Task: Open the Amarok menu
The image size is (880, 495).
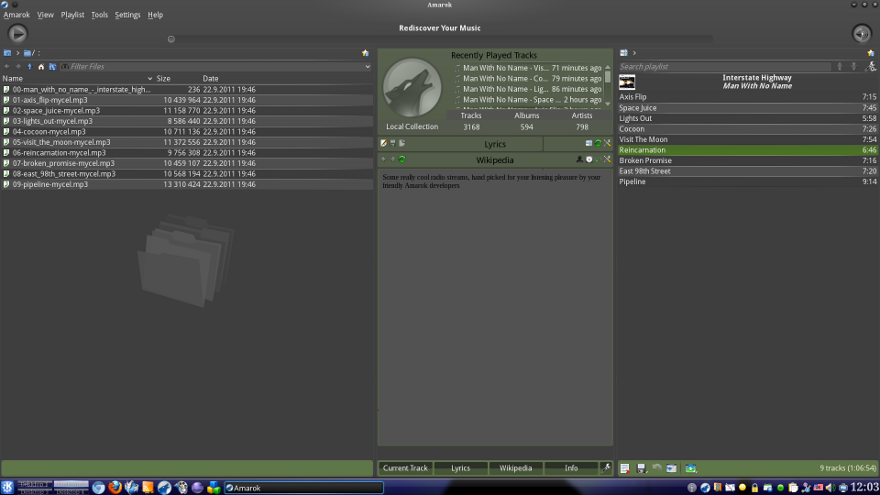Action: pyautogui.click(x=16, y=15)
